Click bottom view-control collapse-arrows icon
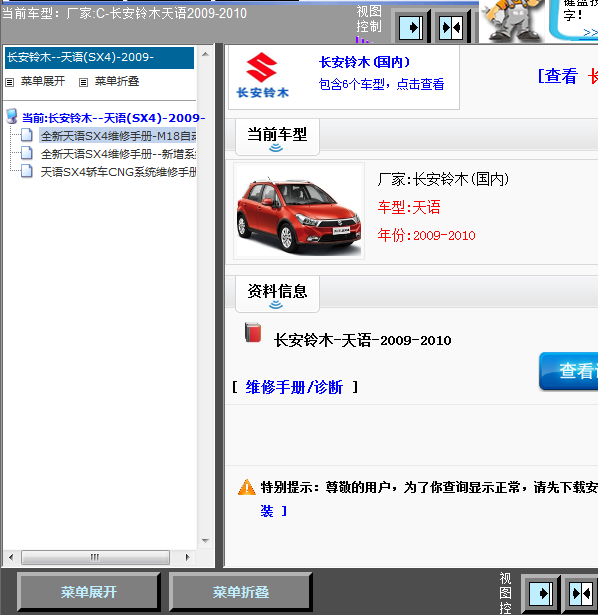Viewport: 598px width, 615px height. [581, 593]
